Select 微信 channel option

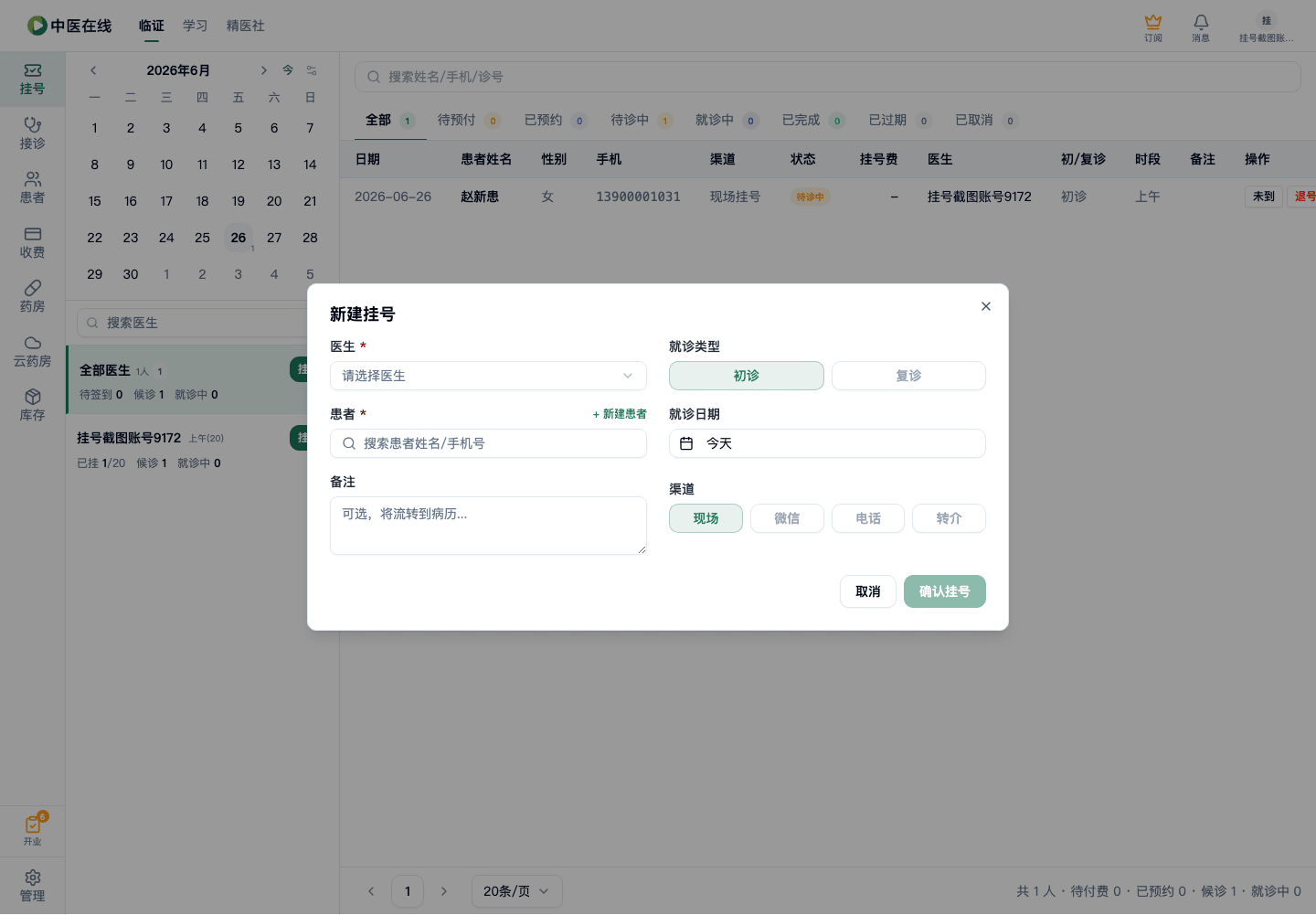tap(787, 518)
